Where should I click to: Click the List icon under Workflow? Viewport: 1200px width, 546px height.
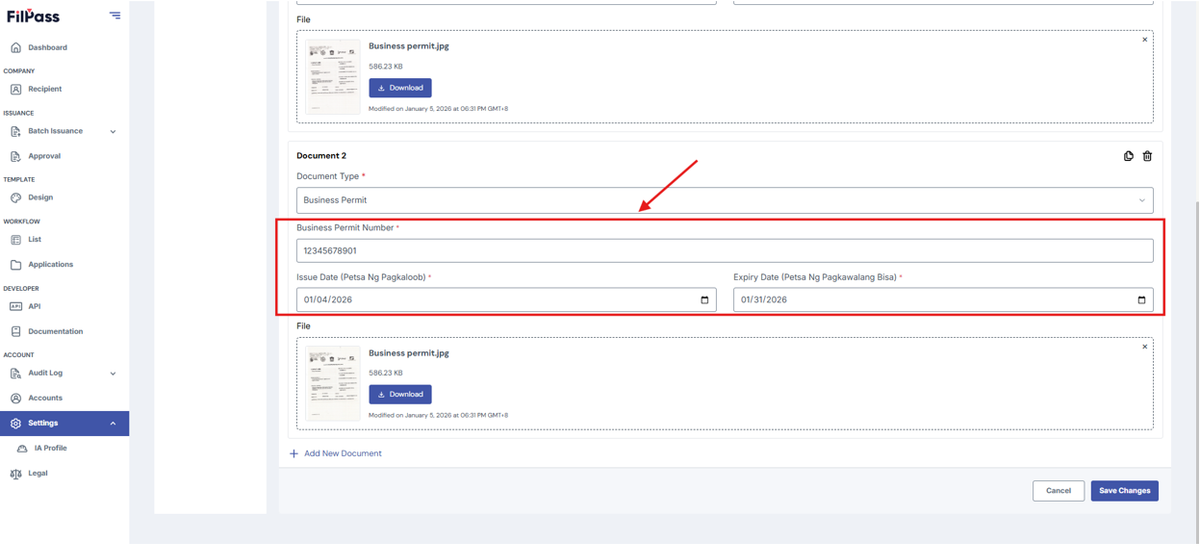[16, 239]
